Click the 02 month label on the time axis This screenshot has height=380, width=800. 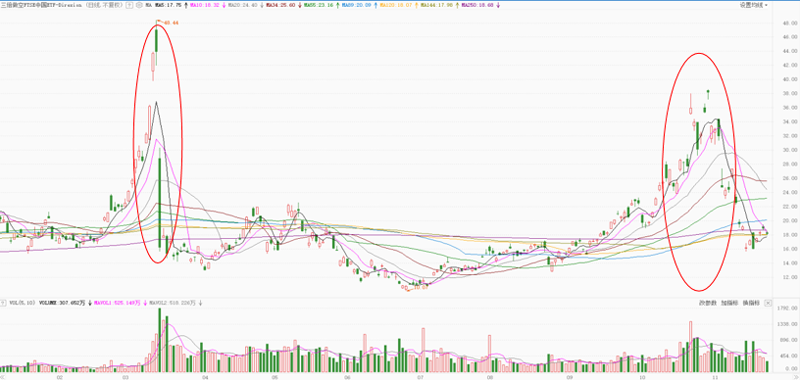60,376
